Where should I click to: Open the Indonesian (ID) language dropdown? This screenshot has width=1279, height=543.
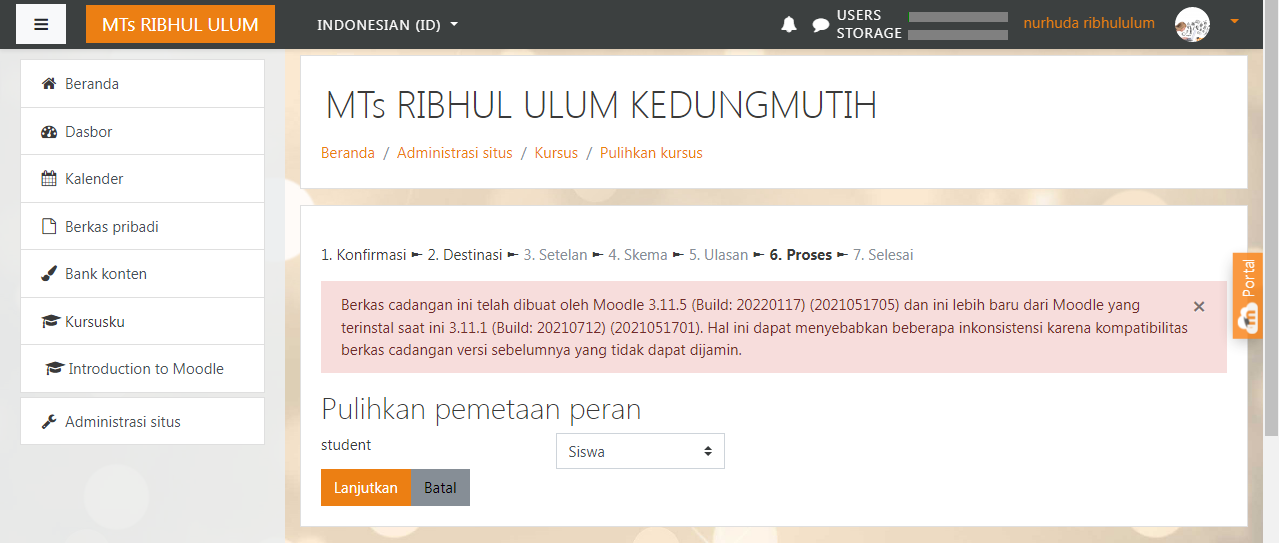[x=387, y=24]
